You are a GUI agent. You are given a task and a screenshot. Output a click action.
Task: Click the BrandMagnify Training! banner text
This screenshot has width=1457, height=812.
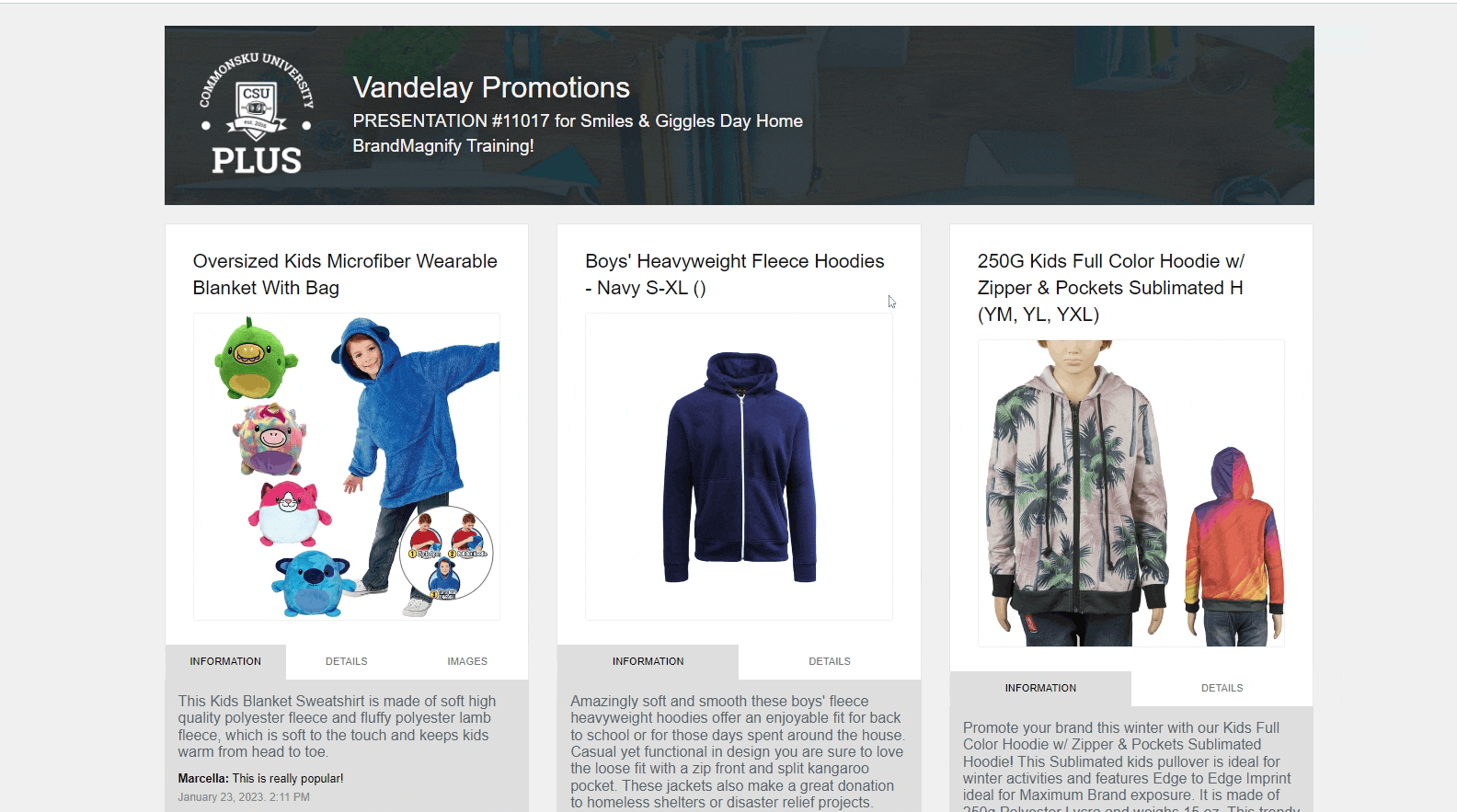coord(443,145)
